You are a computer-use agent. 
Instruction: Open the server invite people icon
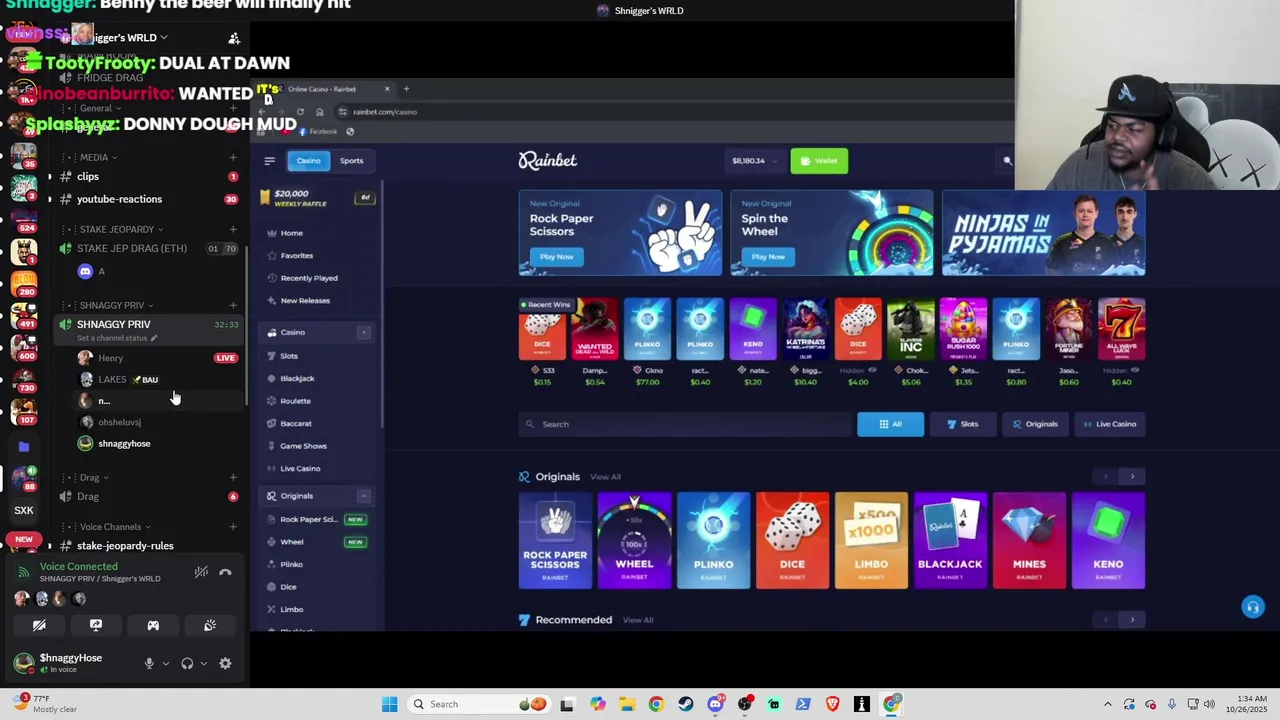(234, 38)
